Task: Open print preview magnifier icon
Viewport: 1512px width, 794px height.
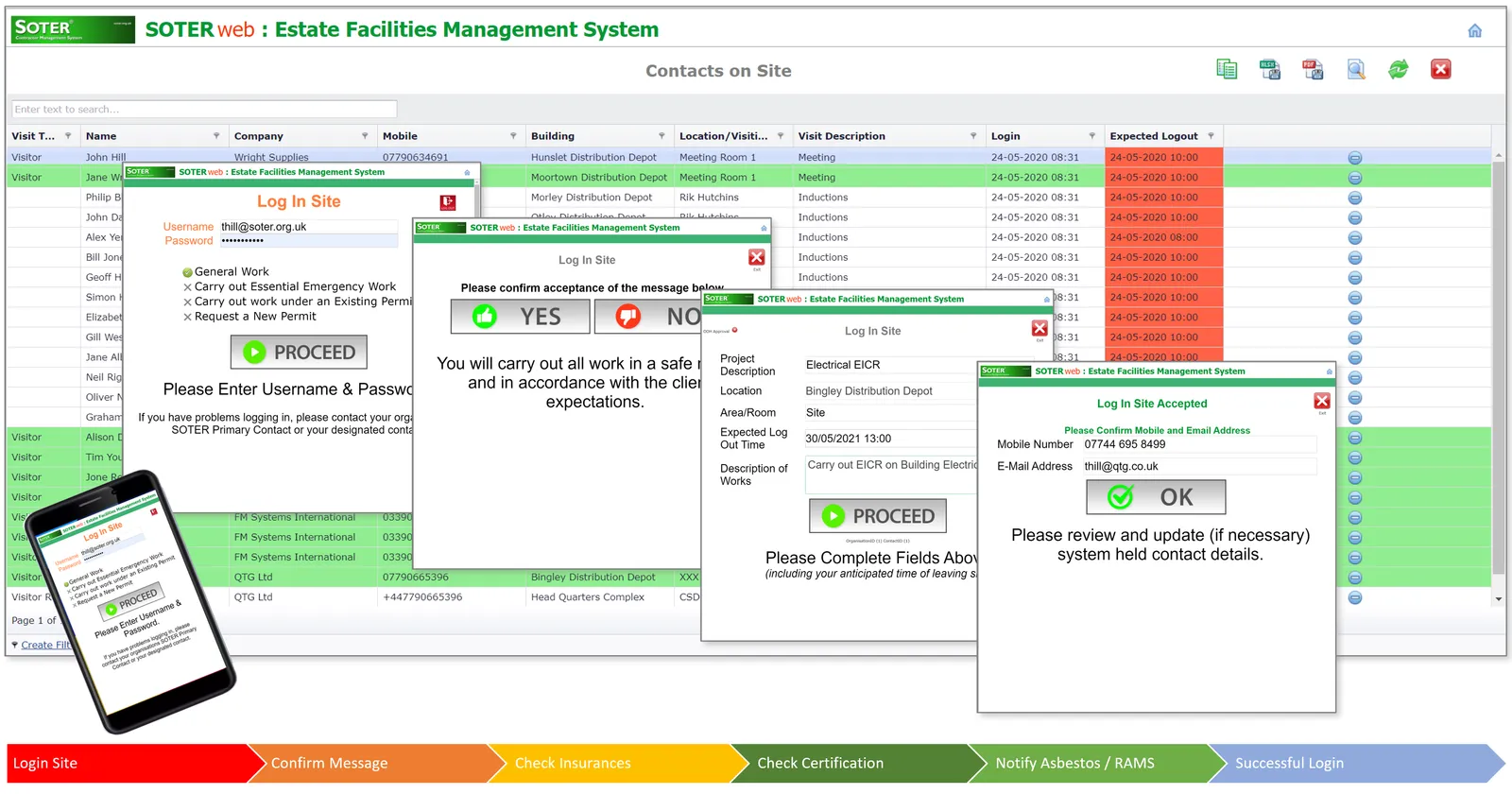Action: (x=1356, y=69)
